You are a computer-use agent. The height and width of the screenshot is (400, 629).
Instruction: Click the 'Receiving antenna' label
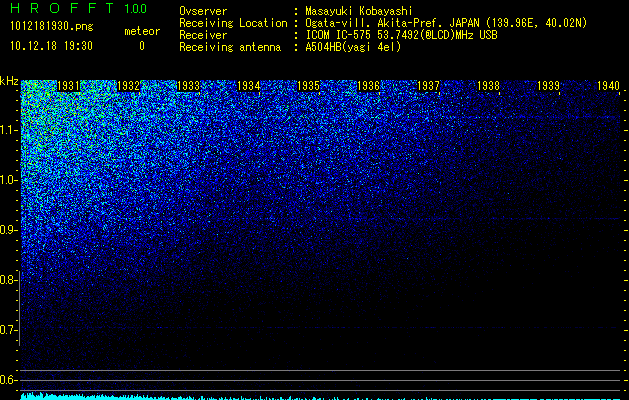point(230,47)
